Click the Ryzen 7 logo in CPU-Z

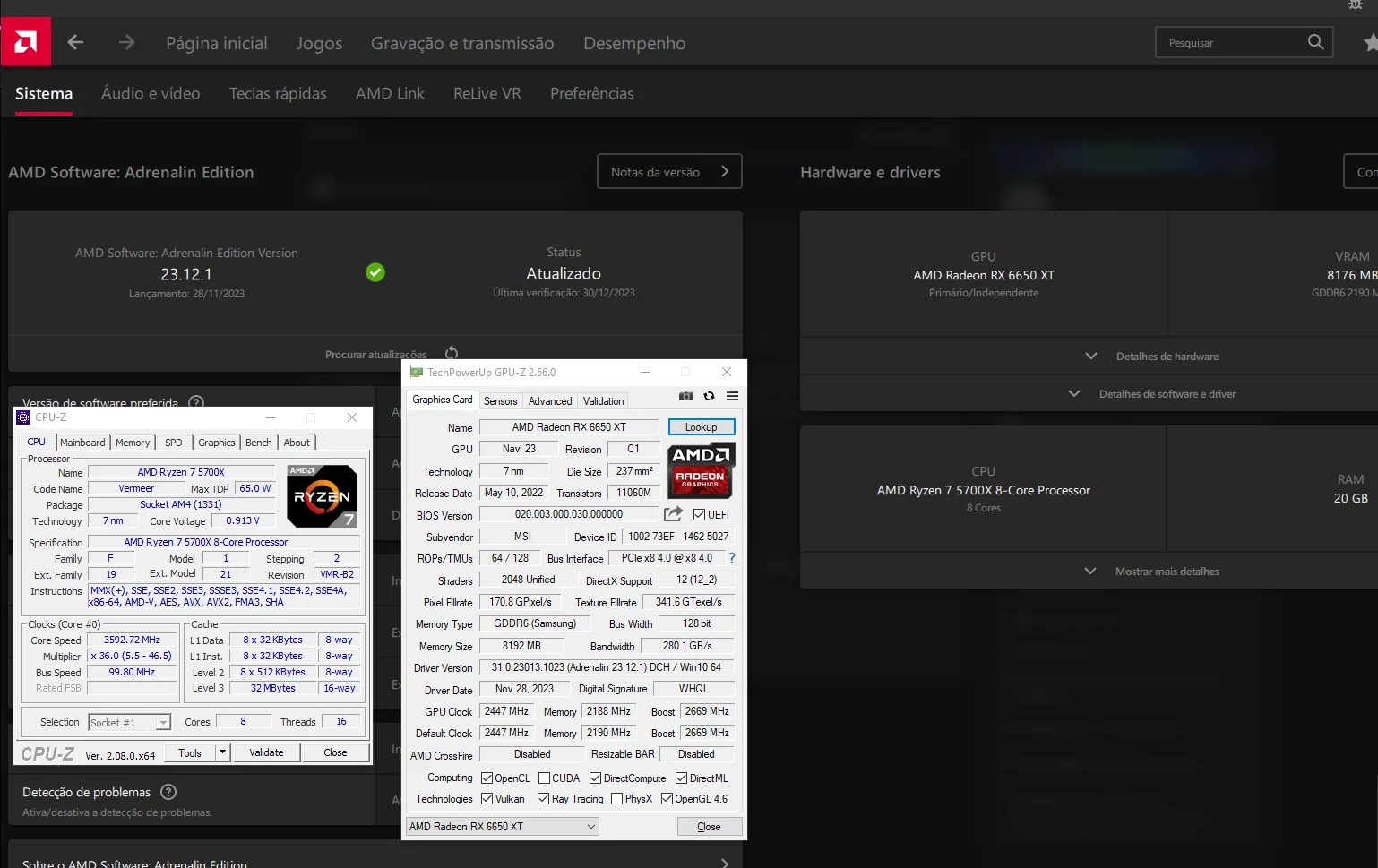pyautogui.click(x=322, y=495)
